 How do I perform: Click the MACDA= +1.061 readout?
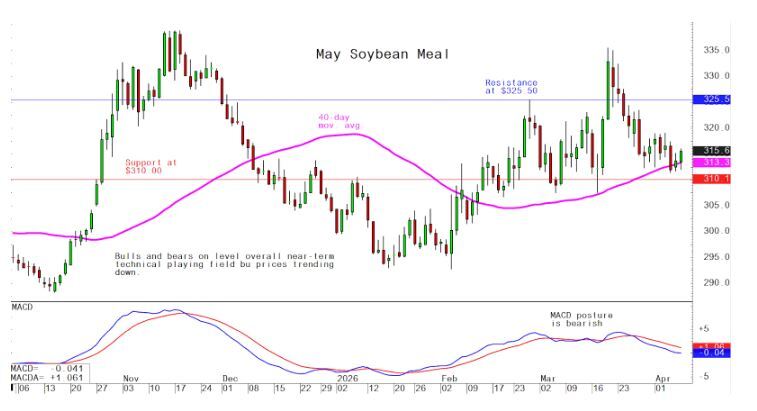click(x=45, y=379)
